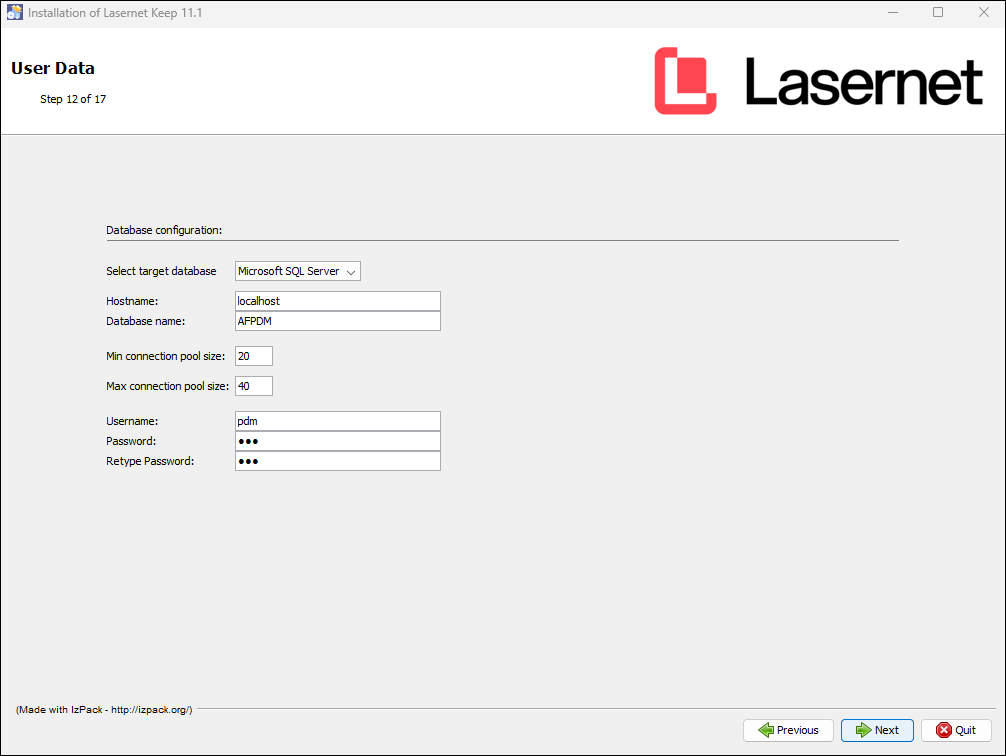Close the Lasernet Keep installer window
This screenshot has height=756, width=1006.
tap(983, 13)
